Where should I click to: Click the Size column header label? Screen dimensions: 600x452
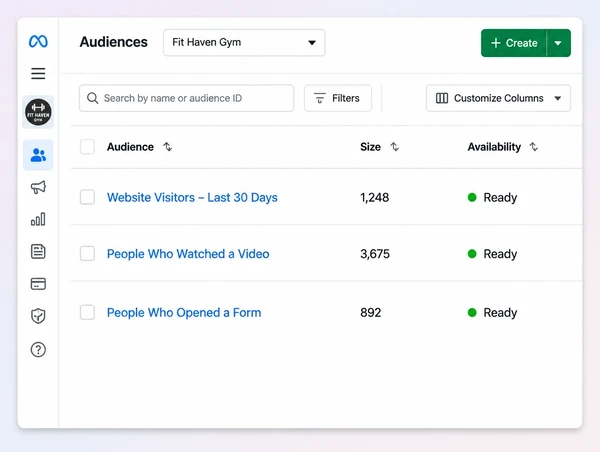(x=370, y=147)
